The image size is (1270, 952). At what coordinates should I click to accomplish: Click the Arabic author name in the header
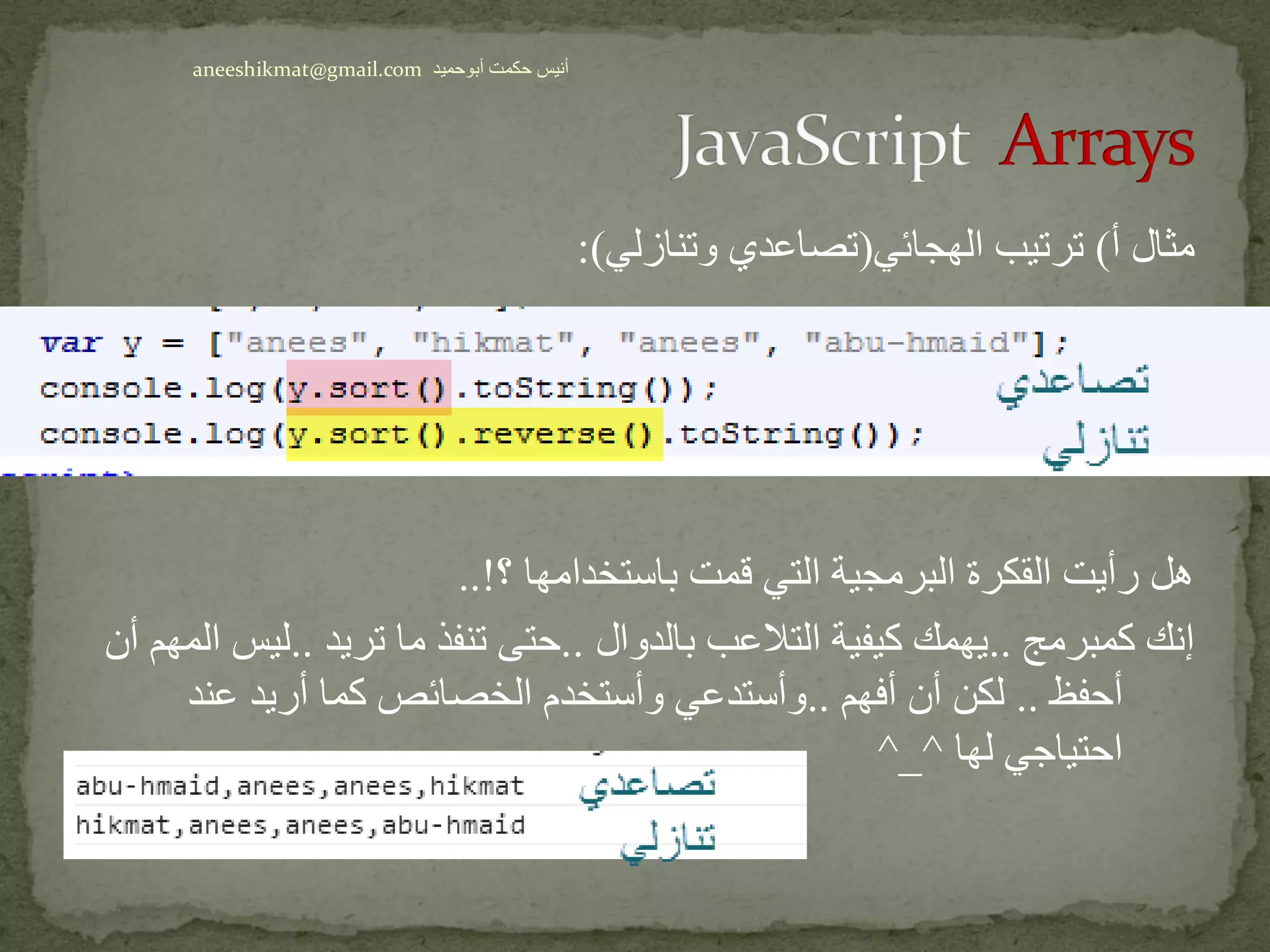pos(500,68)
